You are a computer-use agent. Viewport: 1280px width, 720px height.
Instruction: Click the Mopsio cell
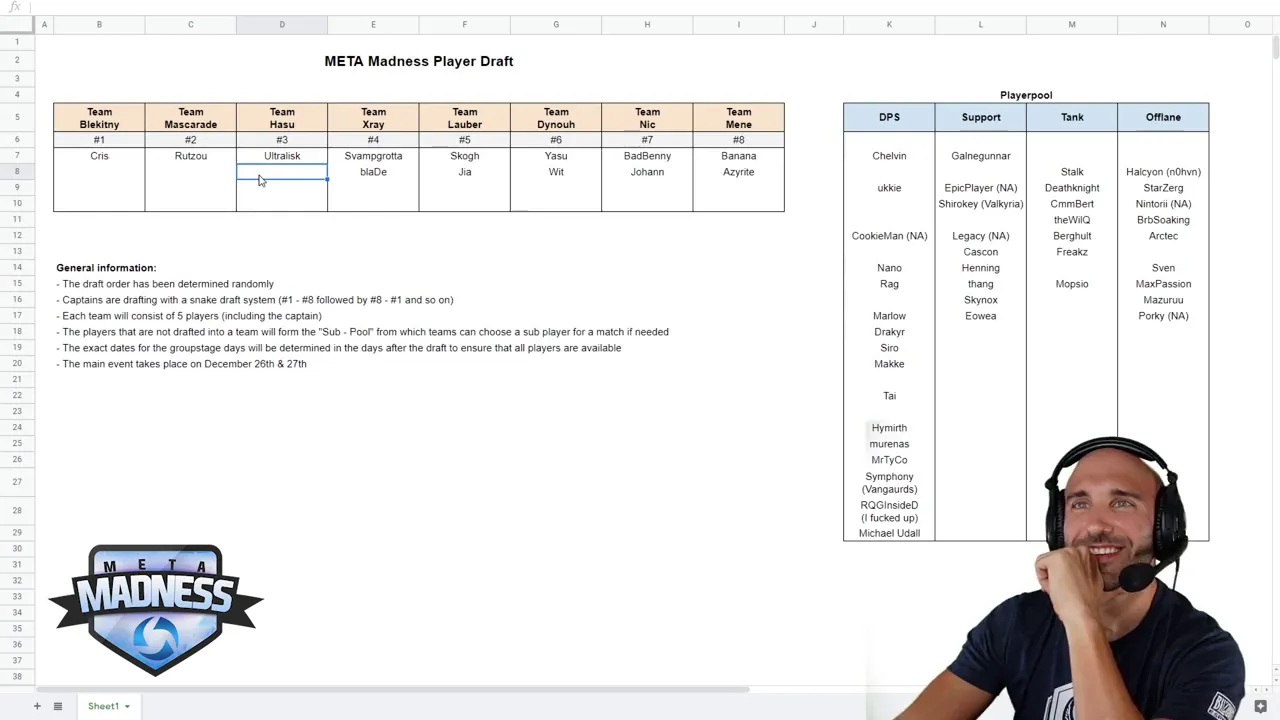tap(1072, 284)
